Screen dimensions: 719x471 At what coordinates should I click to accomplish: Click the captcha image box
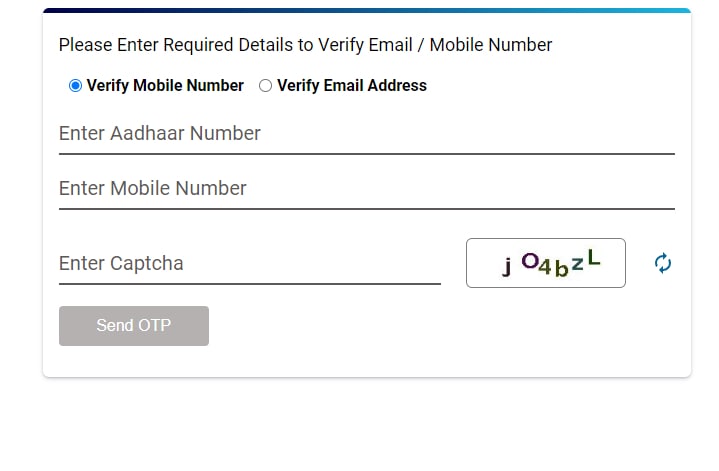(x=546, y=263)
